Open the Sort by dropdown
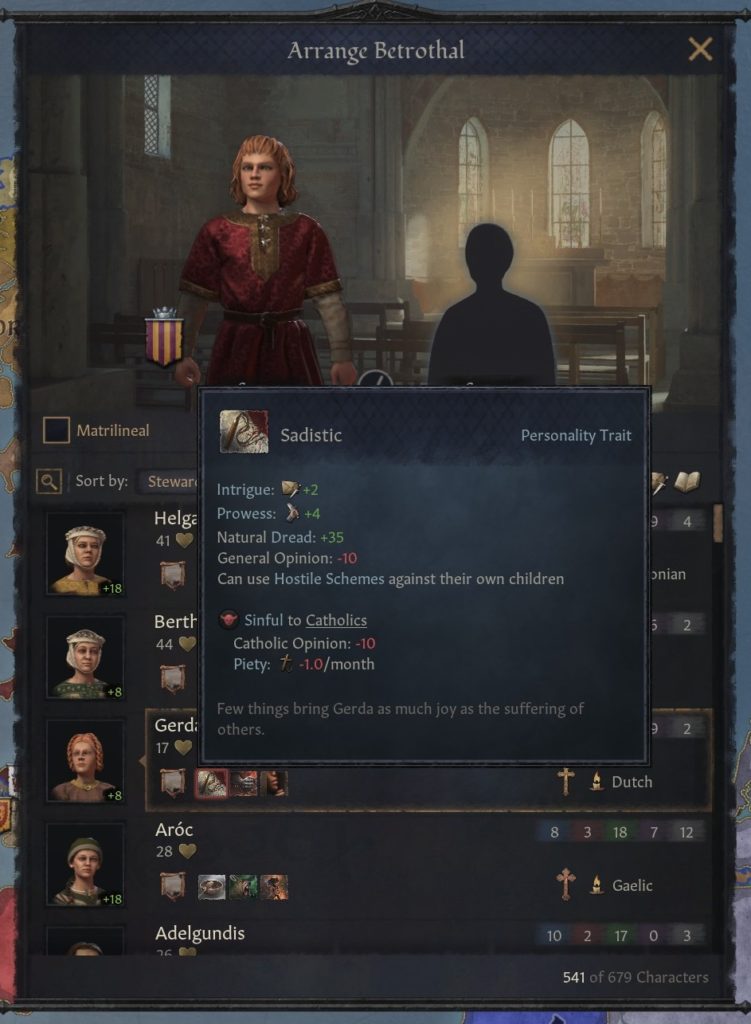 [x=168, y=481]
